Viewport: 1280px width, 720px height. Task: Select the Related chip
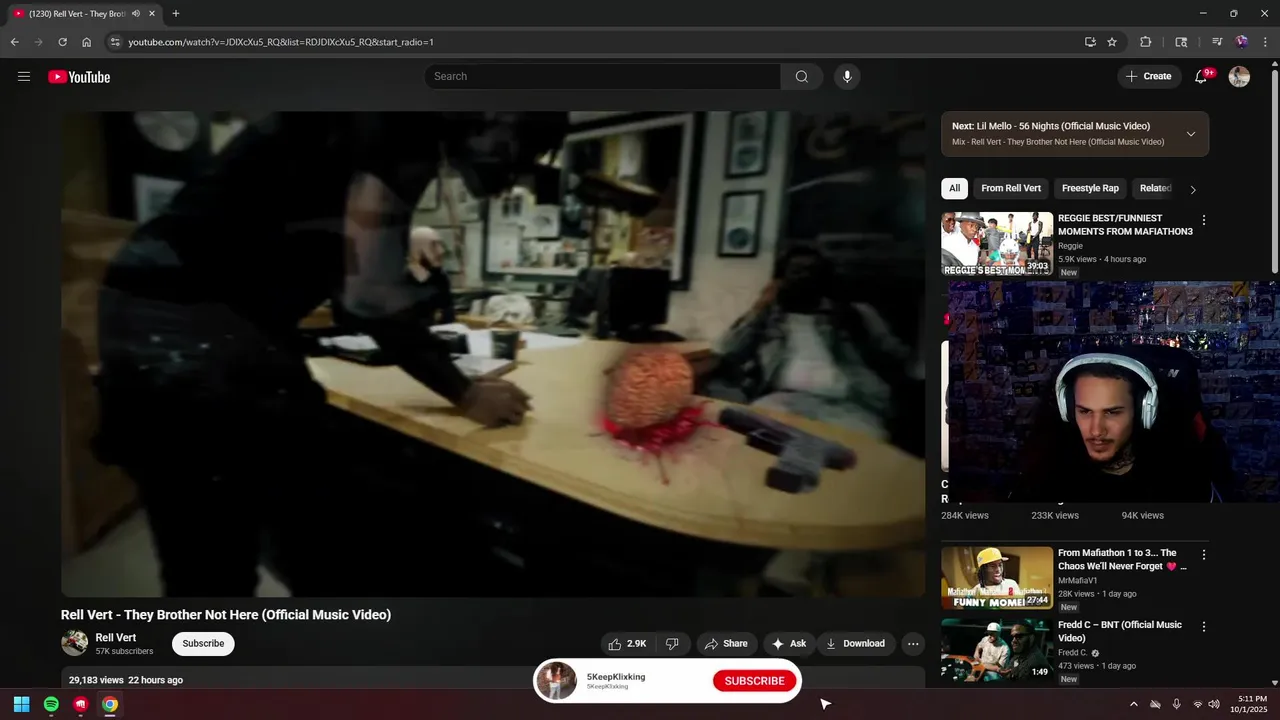click(1155, 188)
